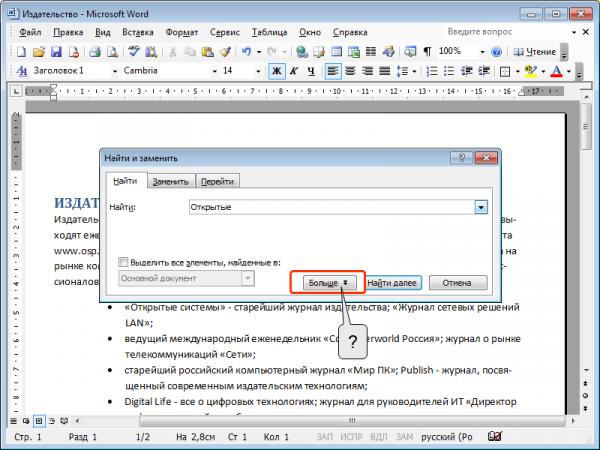Open the Формат menu
600x450 pixels.
(182, 33)
